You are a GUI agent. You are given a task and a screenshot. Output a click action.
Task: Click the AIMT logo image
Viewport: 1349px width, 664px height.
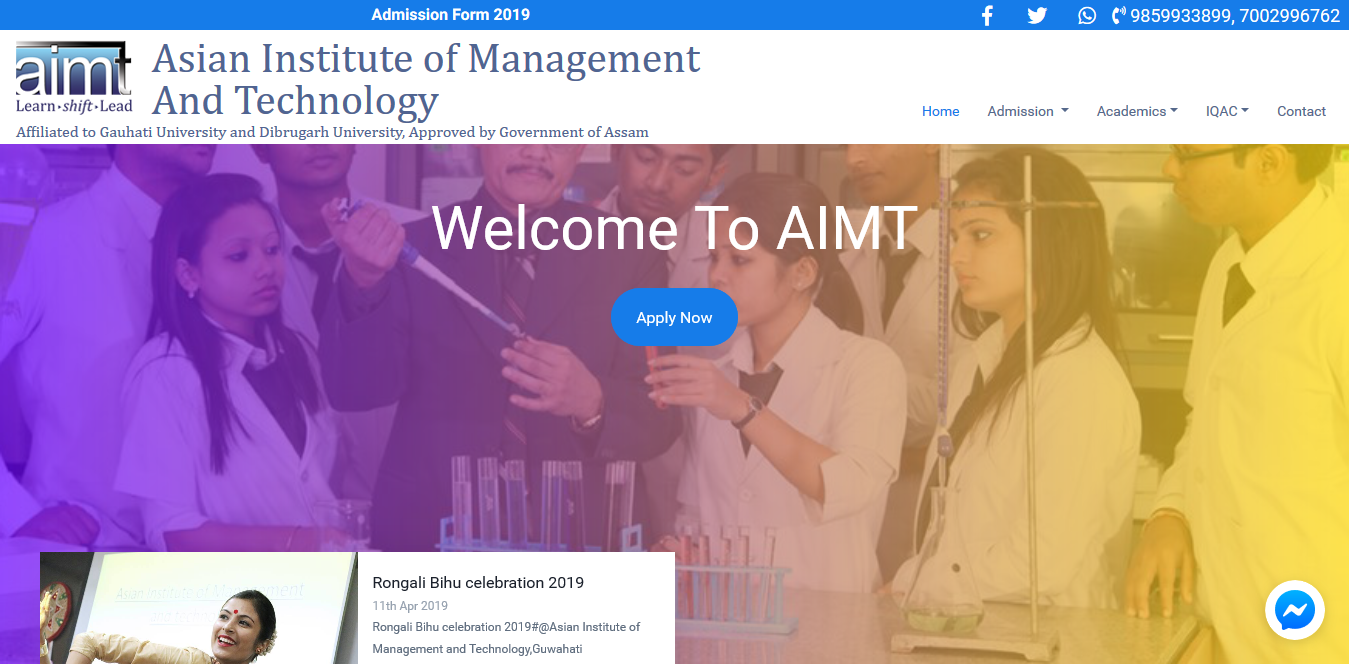74,77
